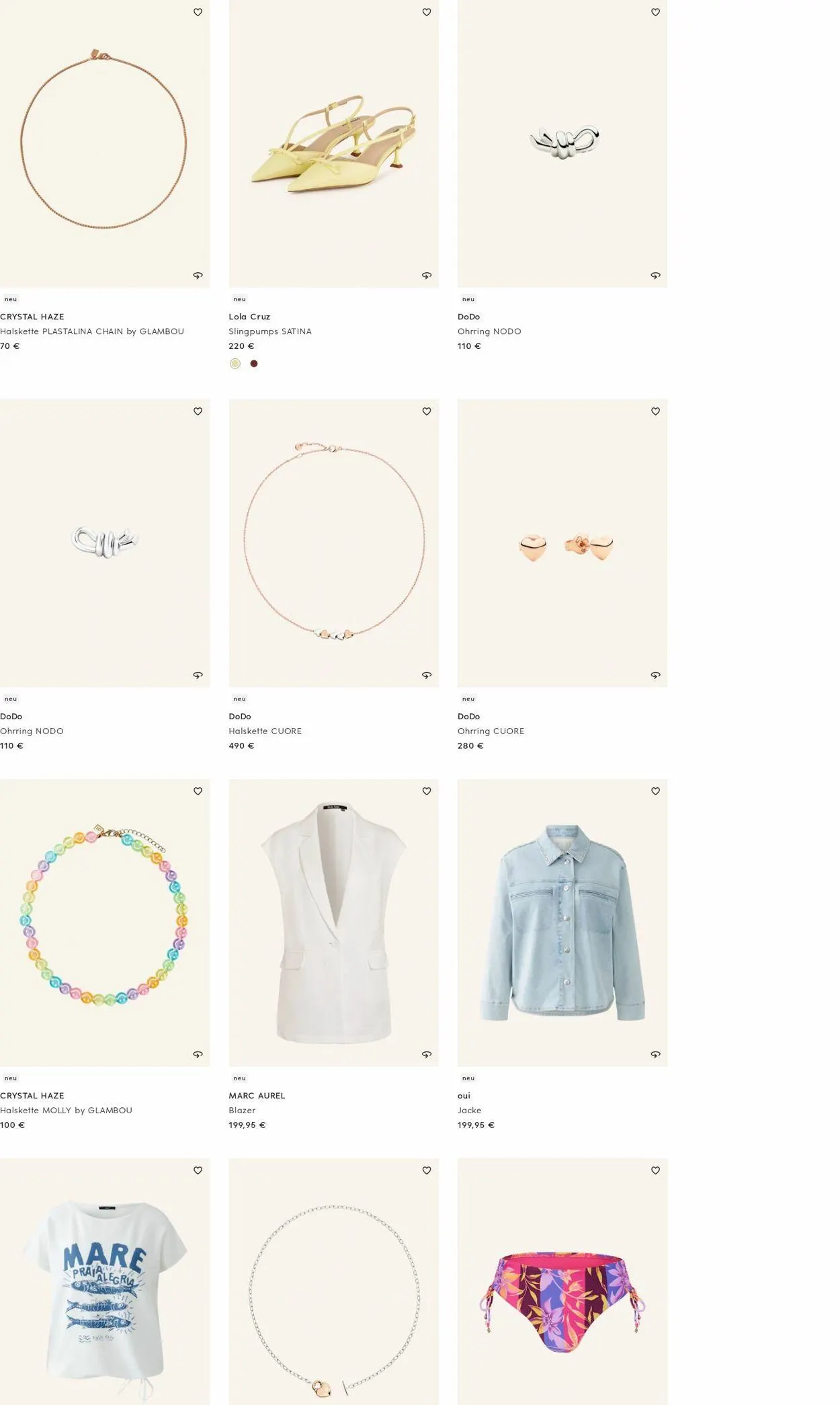Click heart icon on Halskette CUORE
Screen dimensions: 840x1405
[426, 411]
